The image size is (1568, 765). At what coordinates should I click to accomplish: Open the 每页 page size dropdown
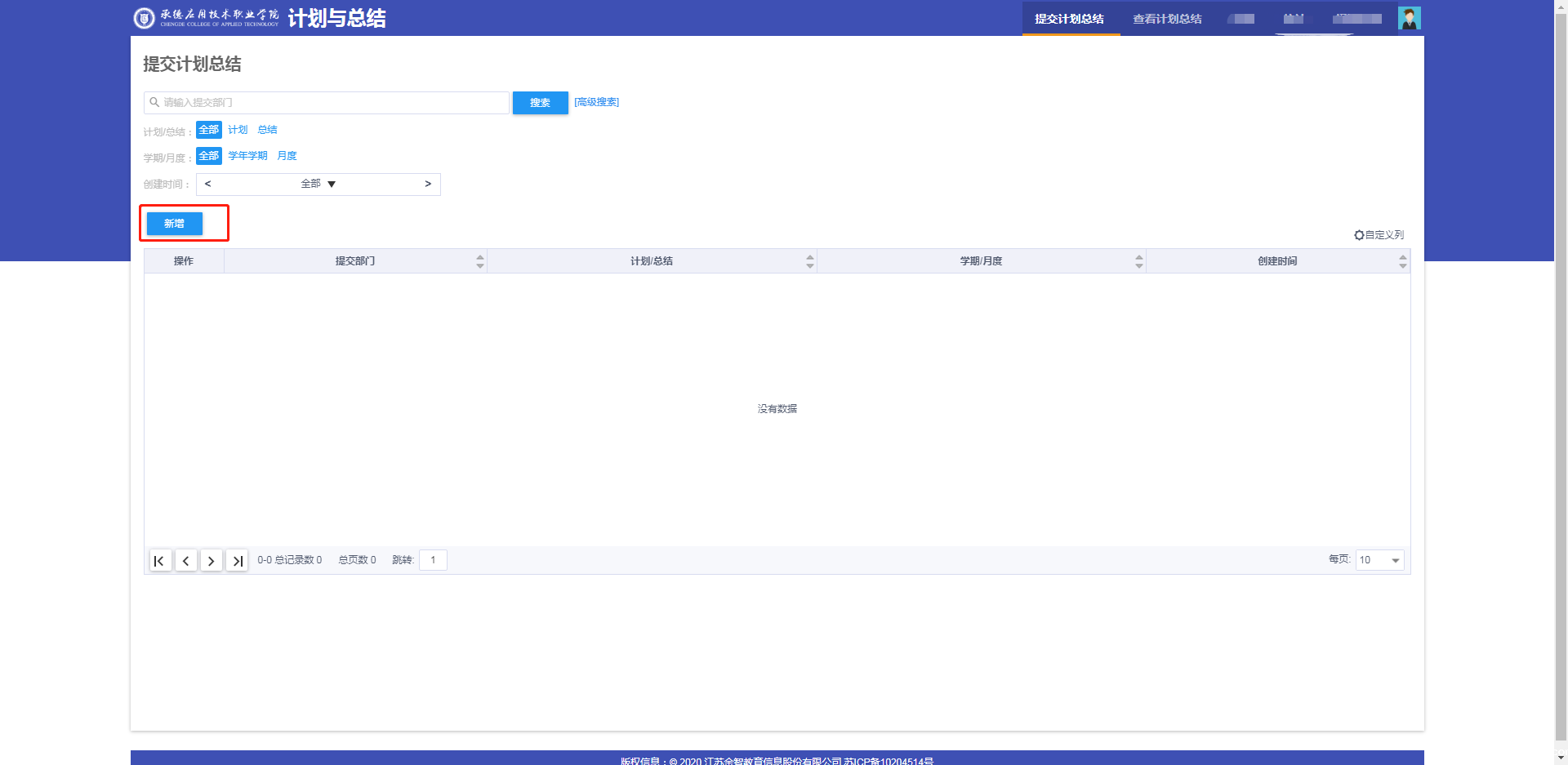[1379, 560]
